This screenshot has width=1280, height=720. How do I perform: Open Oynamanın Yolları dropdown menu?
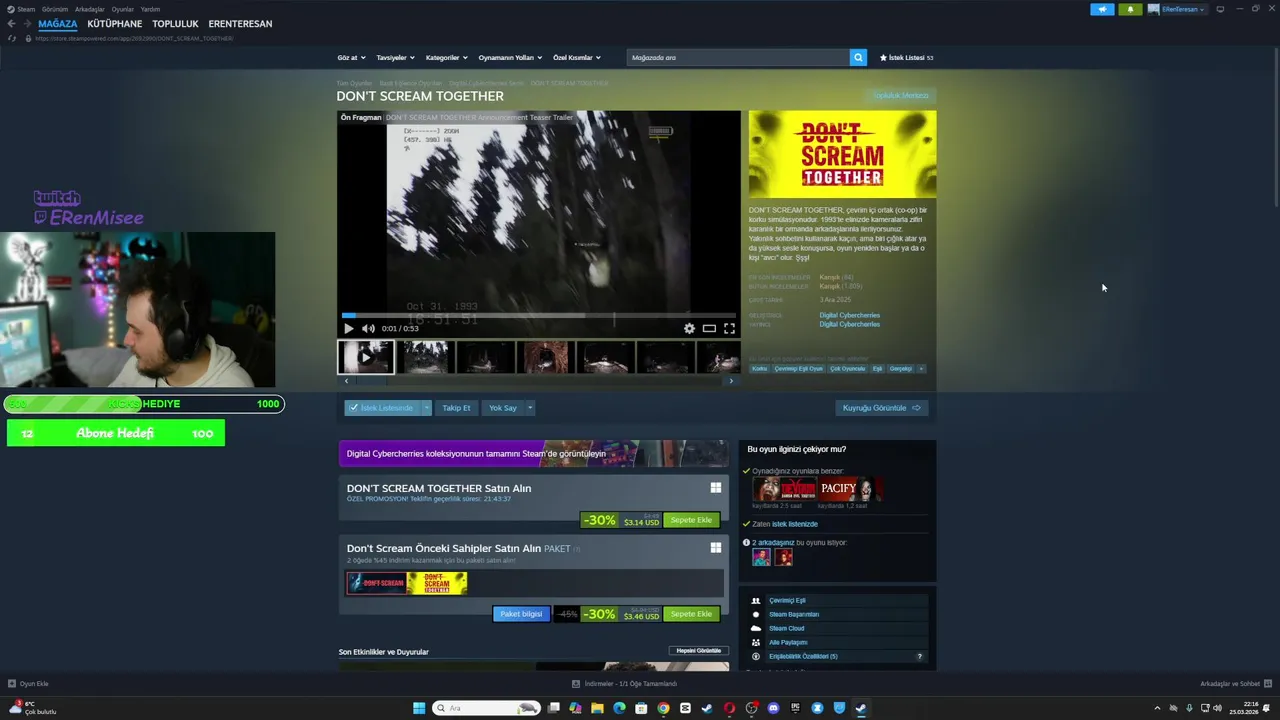(x=510, y=57)
